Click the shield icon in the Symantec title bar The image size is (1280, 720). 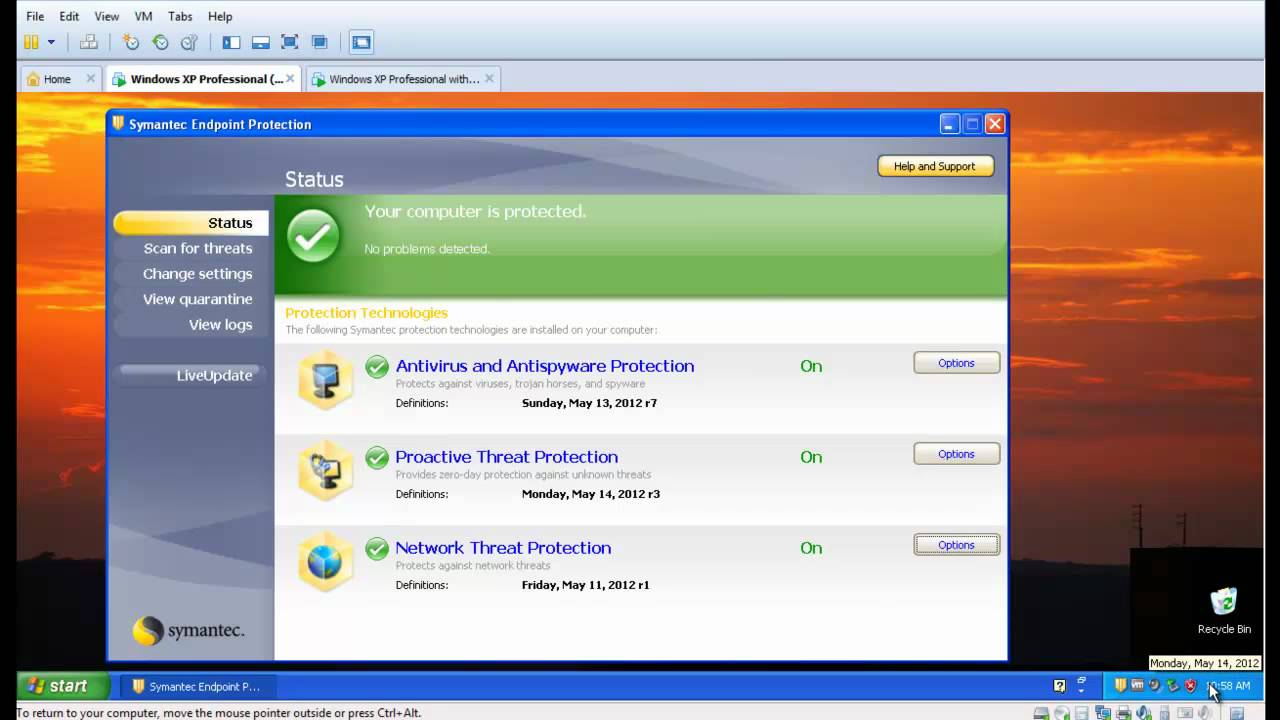[118, 124]
